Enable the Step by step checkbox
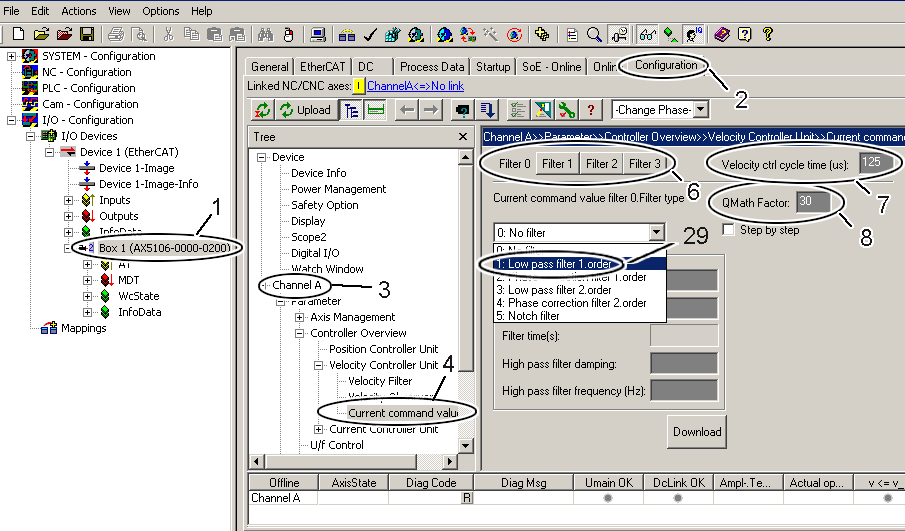The image size is (905, 531). tap(729, 230)
